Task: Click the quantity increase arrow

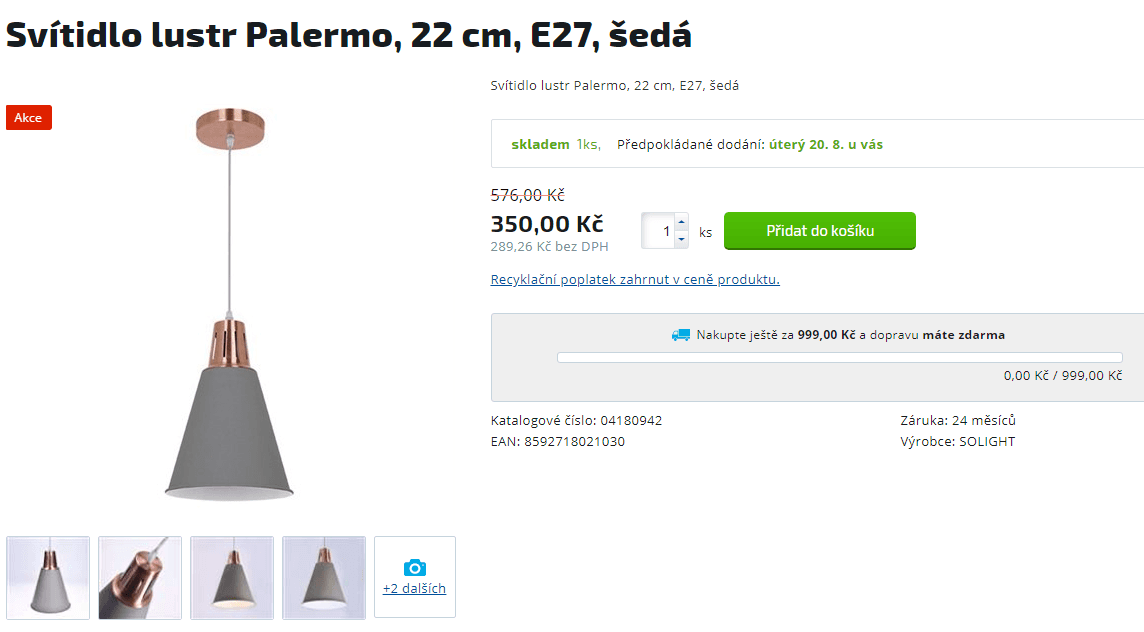Action: pyautogui.click(x=681, y=222)
